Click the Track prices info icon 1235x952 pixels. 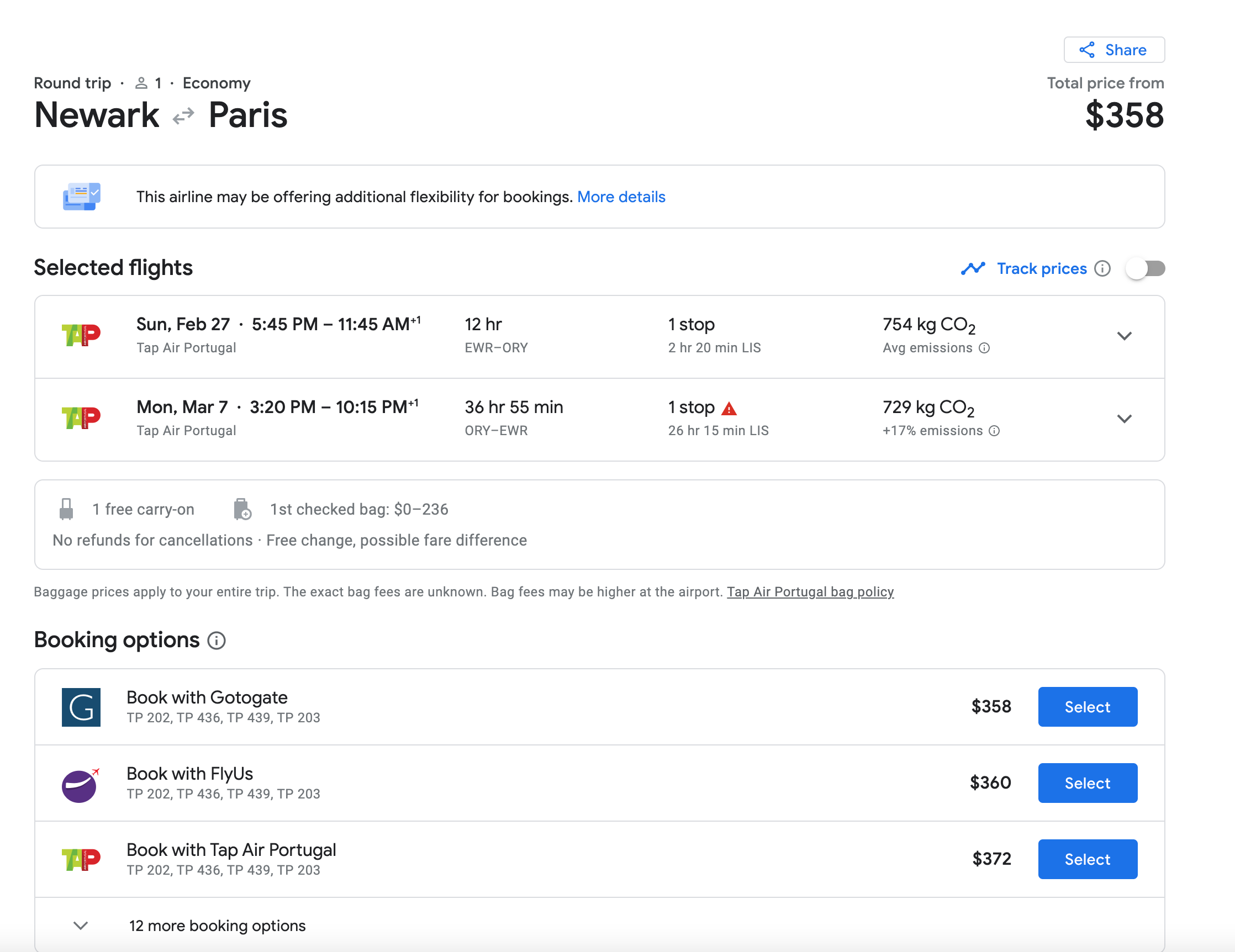point(1101,268)
